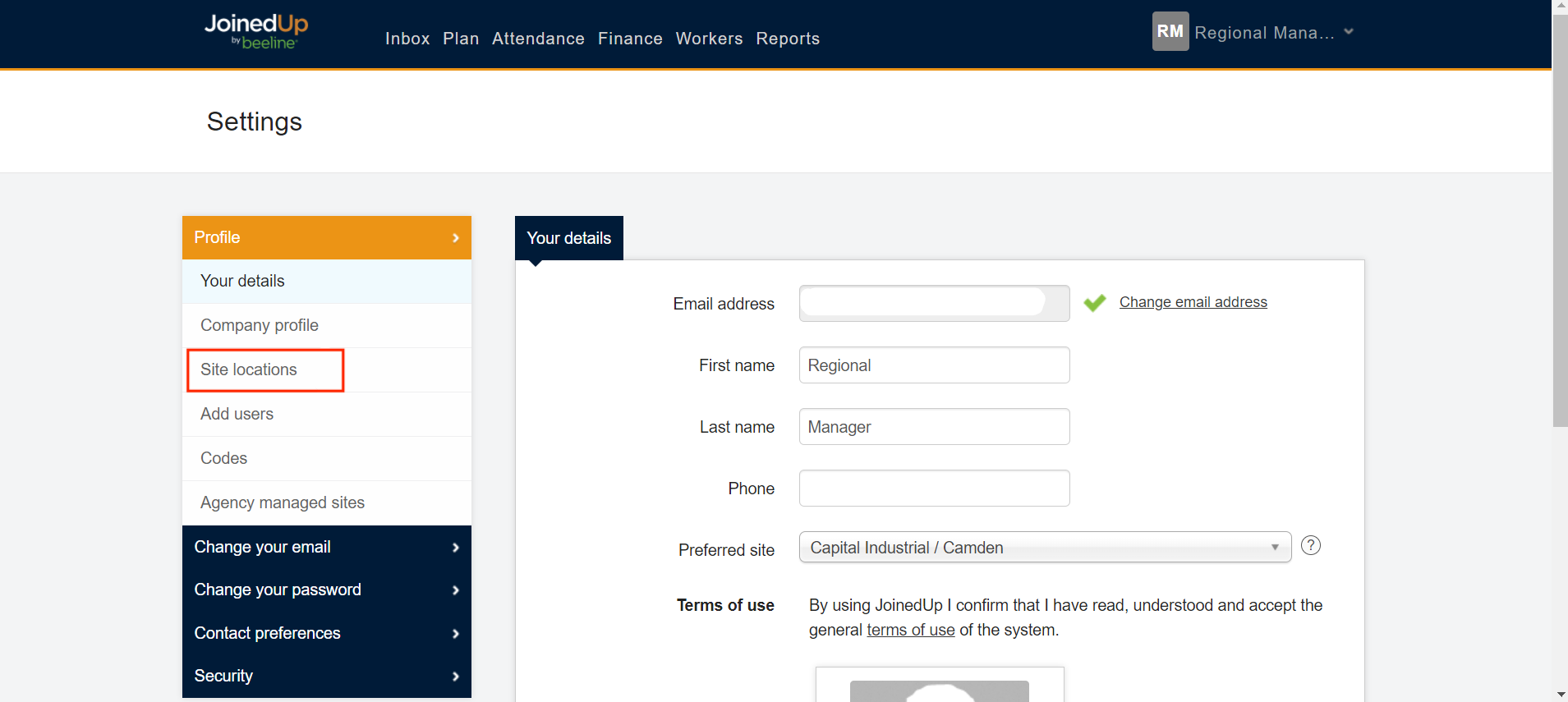The image size is (1568, 702).
Task: Collapse the Profile section header
Action: click(x=326, y=237)
